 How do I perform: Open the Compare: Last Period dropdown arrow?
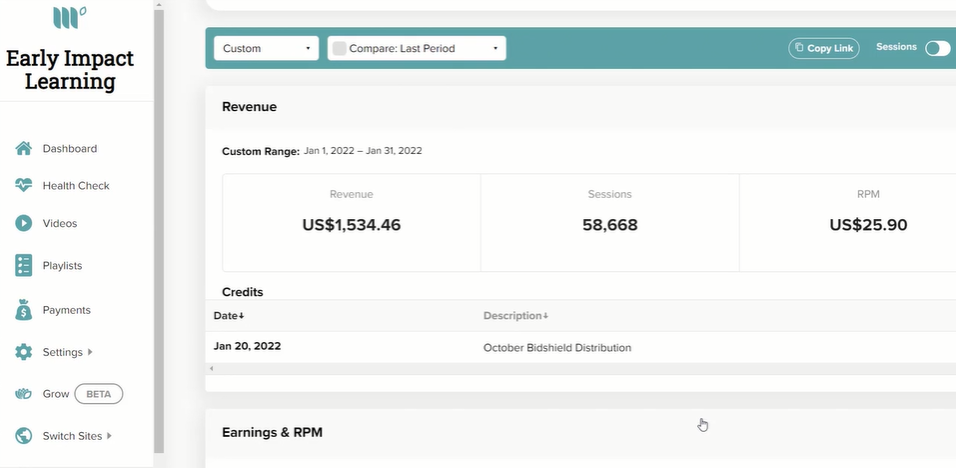(495, 48)
